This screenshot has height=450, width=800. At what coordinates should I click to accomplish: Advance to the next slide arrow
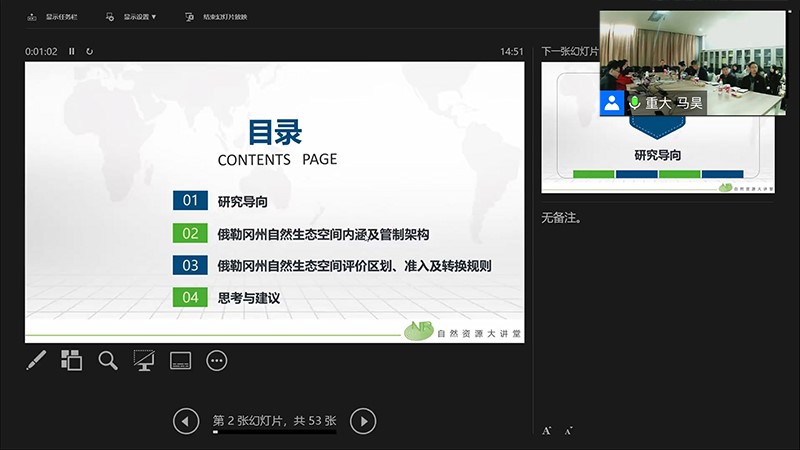[x=363, y=421]
